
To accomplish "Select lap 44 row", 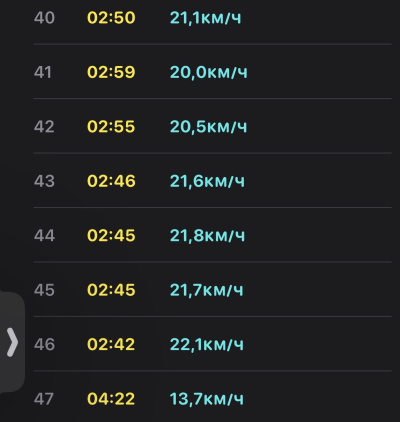I will (x=212, y=235).
